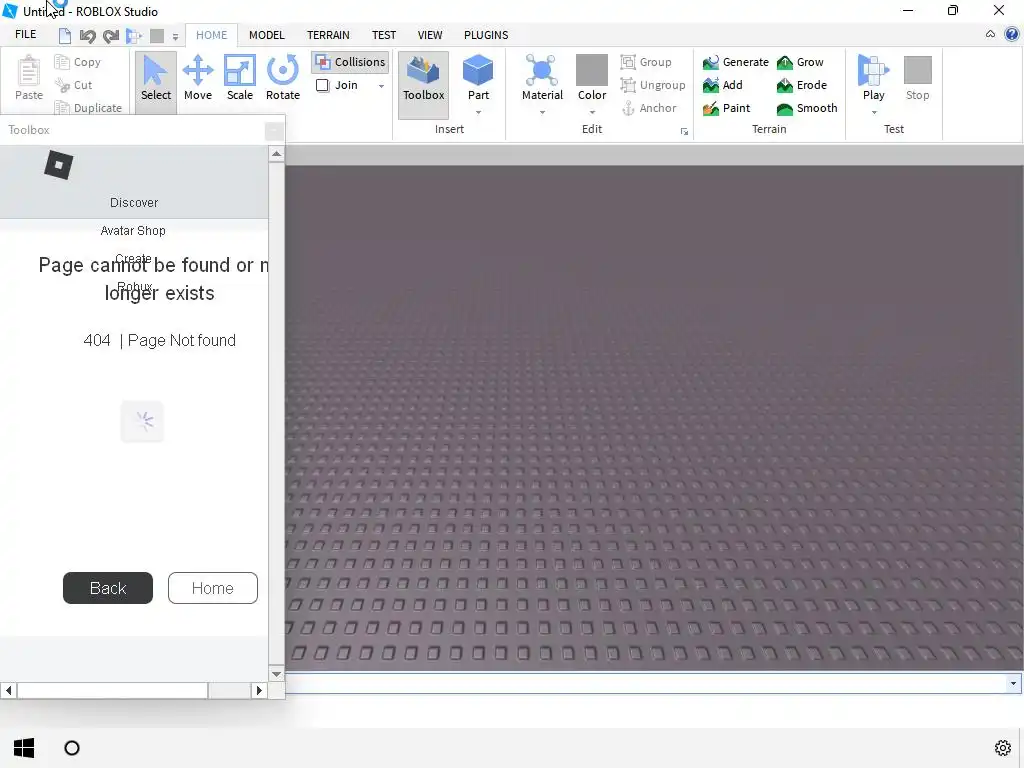
Task: Expand the Color dropdown arrow
Action: (x=592, y=112)
